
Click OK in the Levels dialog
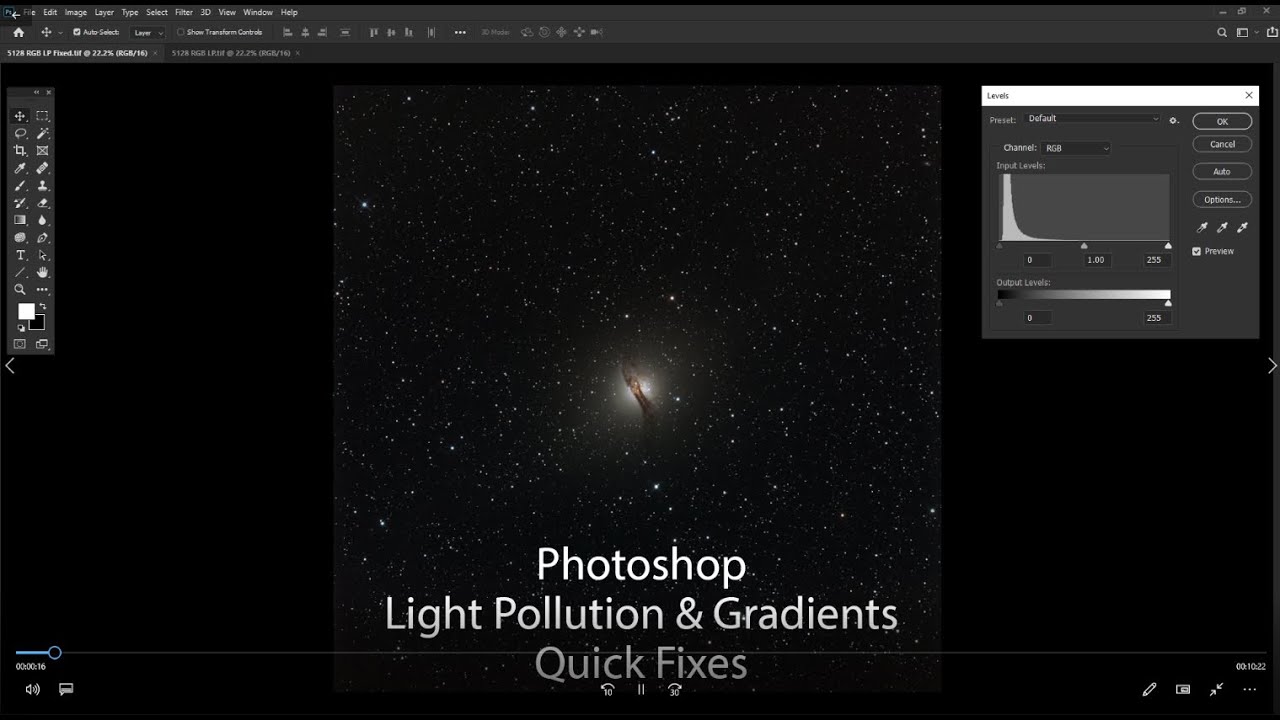click(1222, 121)
